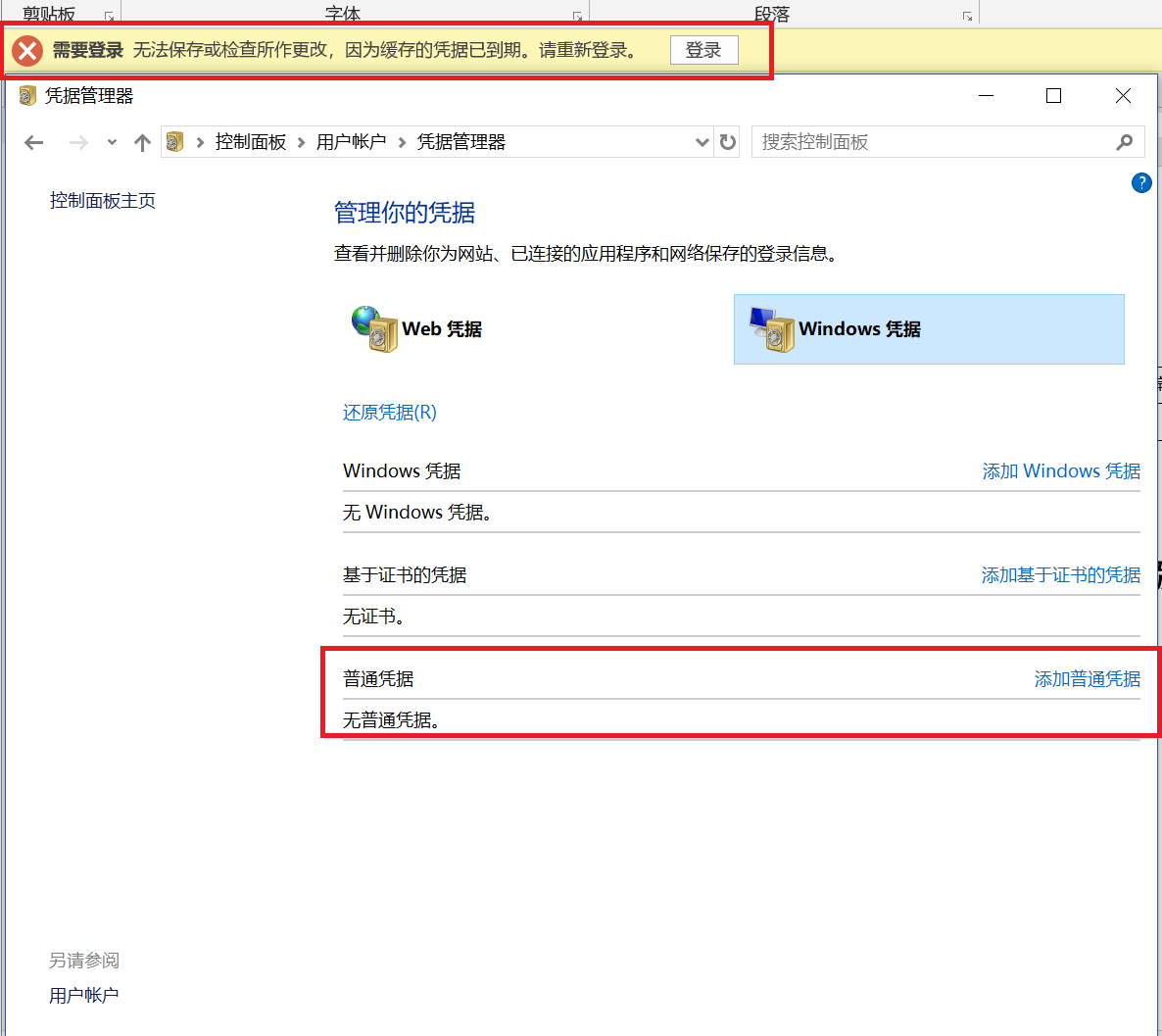Maximize the 凭据管理器 window
Image resolution: width=1162 pixels, height=1036 pixels.
[x=1053, y=96]
